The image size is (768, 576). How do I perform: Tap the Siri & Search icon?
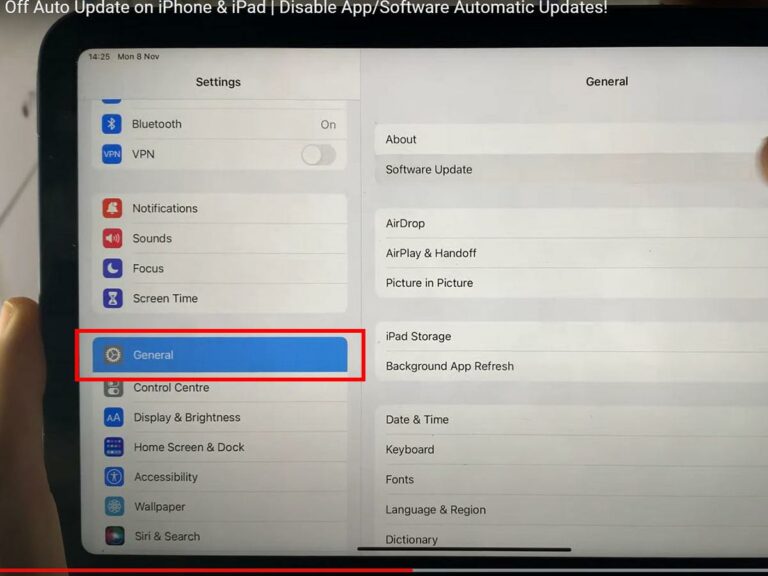click(x=115, y=536)
